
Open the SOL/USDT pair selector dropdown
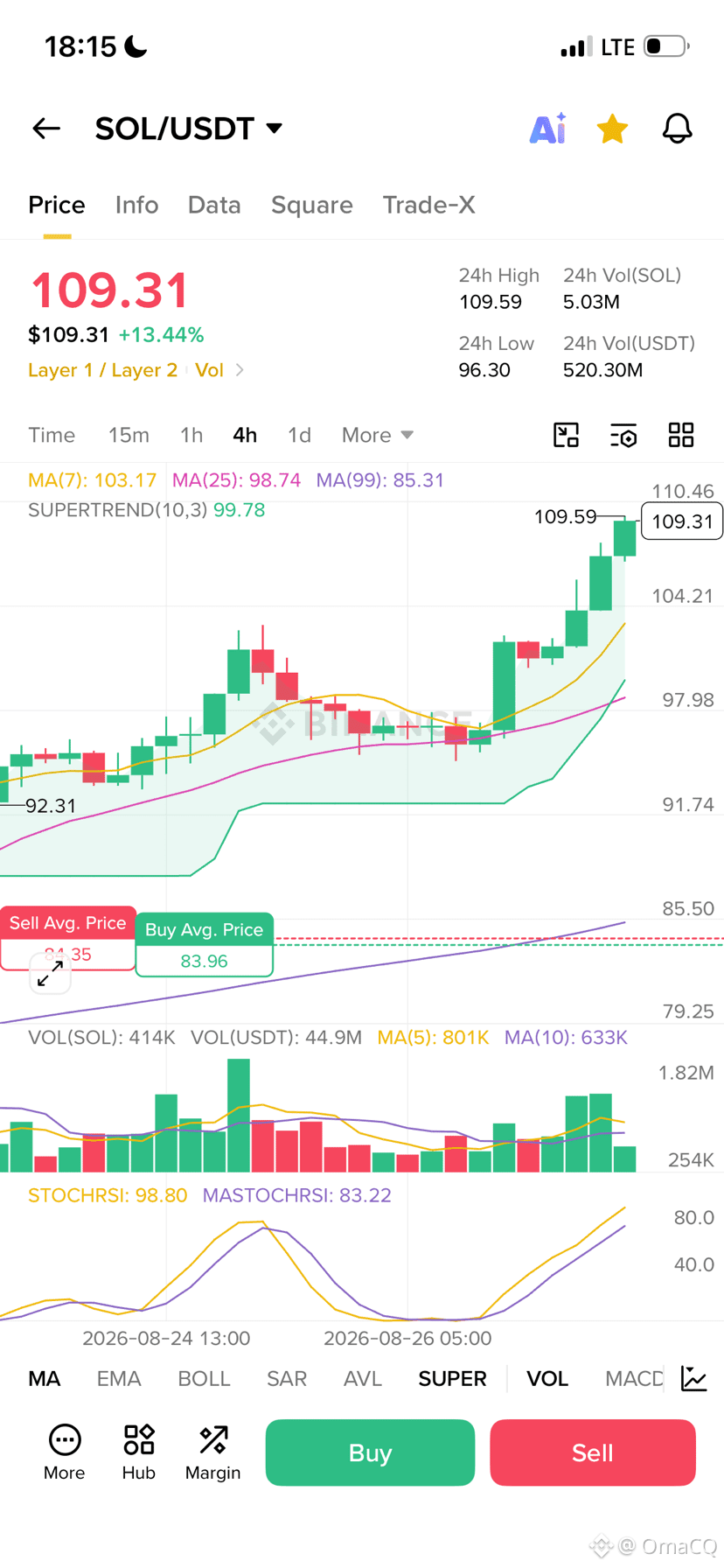[189, 129]
